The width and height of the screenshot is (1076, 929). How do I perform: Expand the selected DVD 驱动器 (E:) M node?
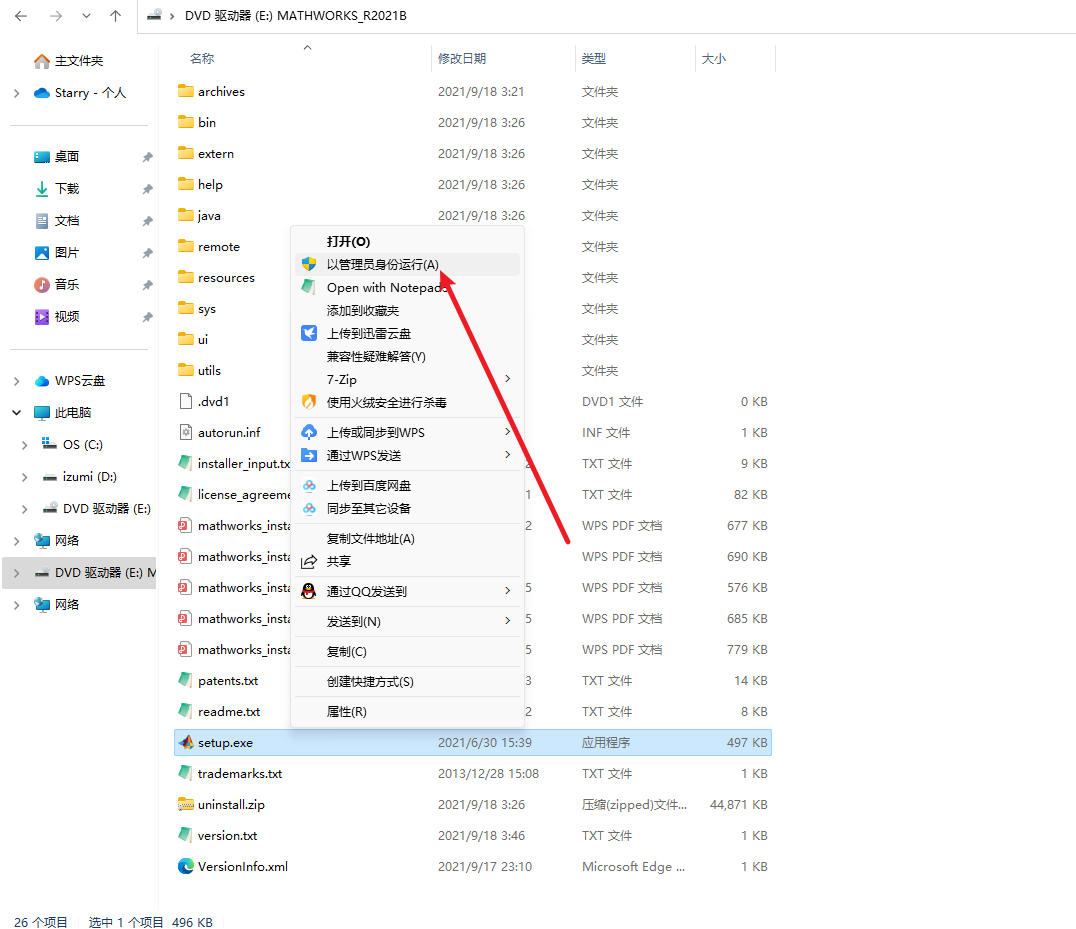point(16,573)
